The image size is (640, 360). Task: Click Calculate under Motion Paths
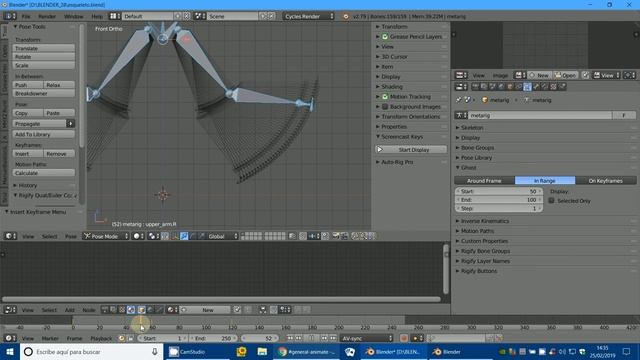click(44, 173)
